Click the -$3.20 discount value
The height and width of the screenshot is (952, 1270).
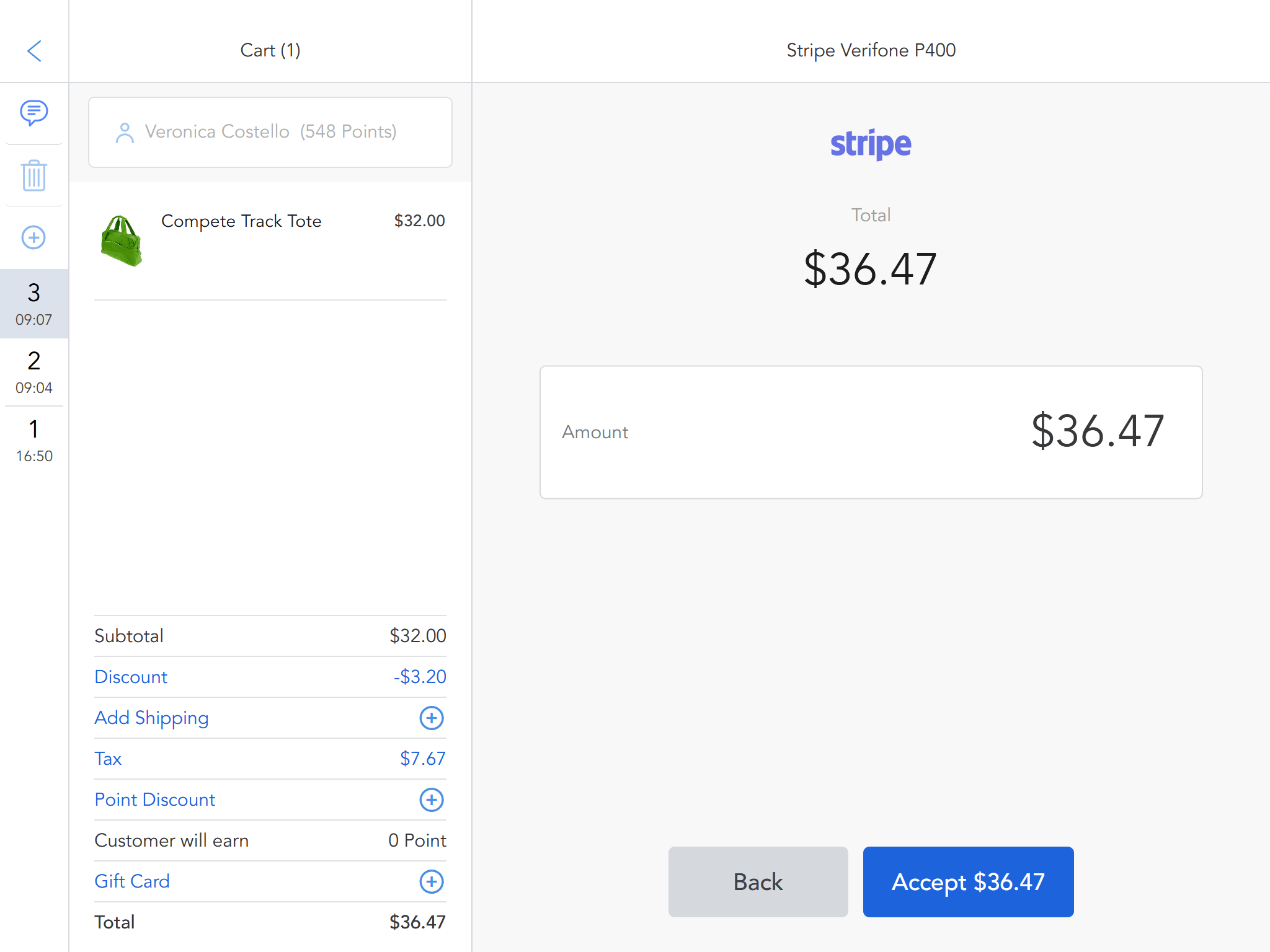point(420,677)
